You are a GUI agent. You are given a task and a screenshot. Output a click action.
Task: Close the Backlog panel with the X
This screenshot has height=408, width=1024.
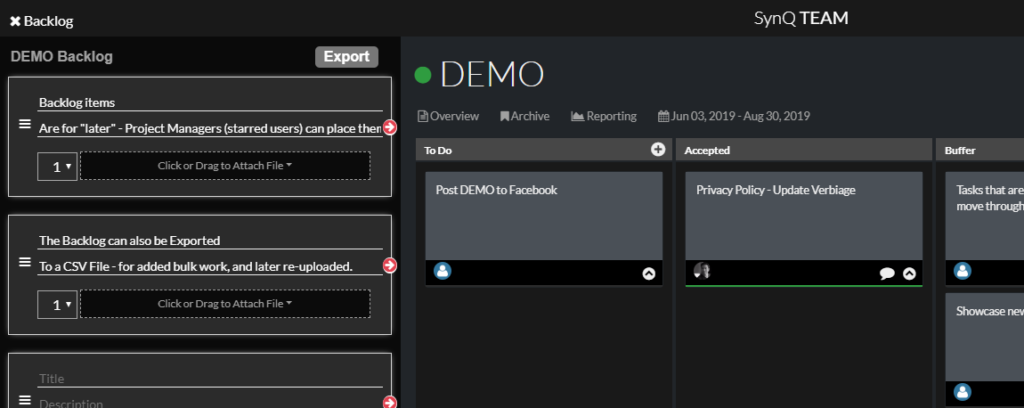point(15,21)
